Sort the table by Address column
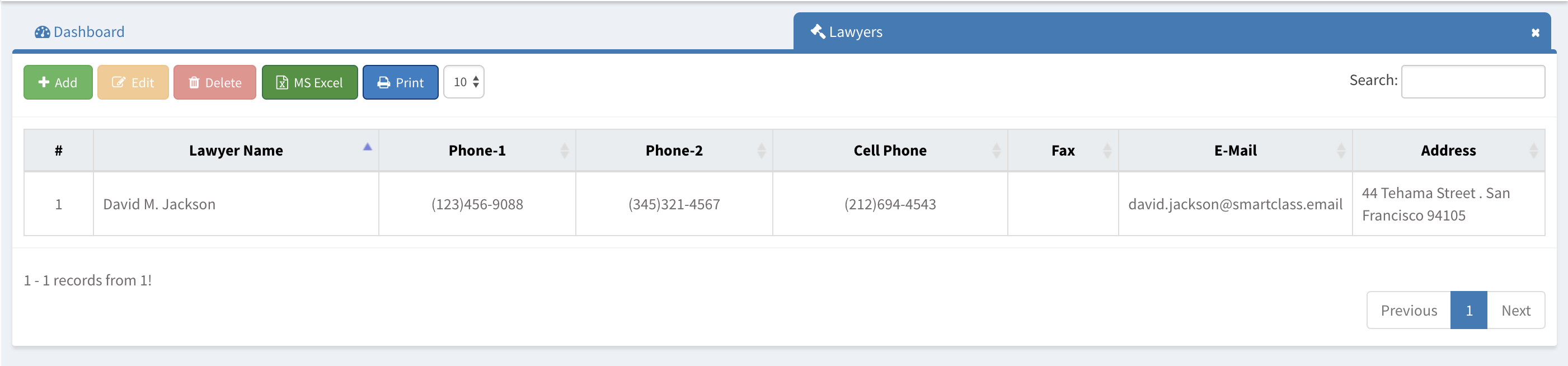 point(1448,151)
